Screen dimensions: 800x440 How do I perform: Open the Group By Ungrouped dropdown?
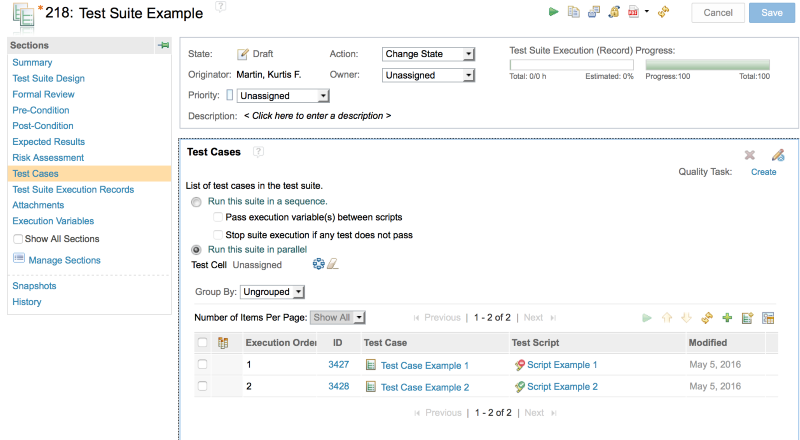272,292
